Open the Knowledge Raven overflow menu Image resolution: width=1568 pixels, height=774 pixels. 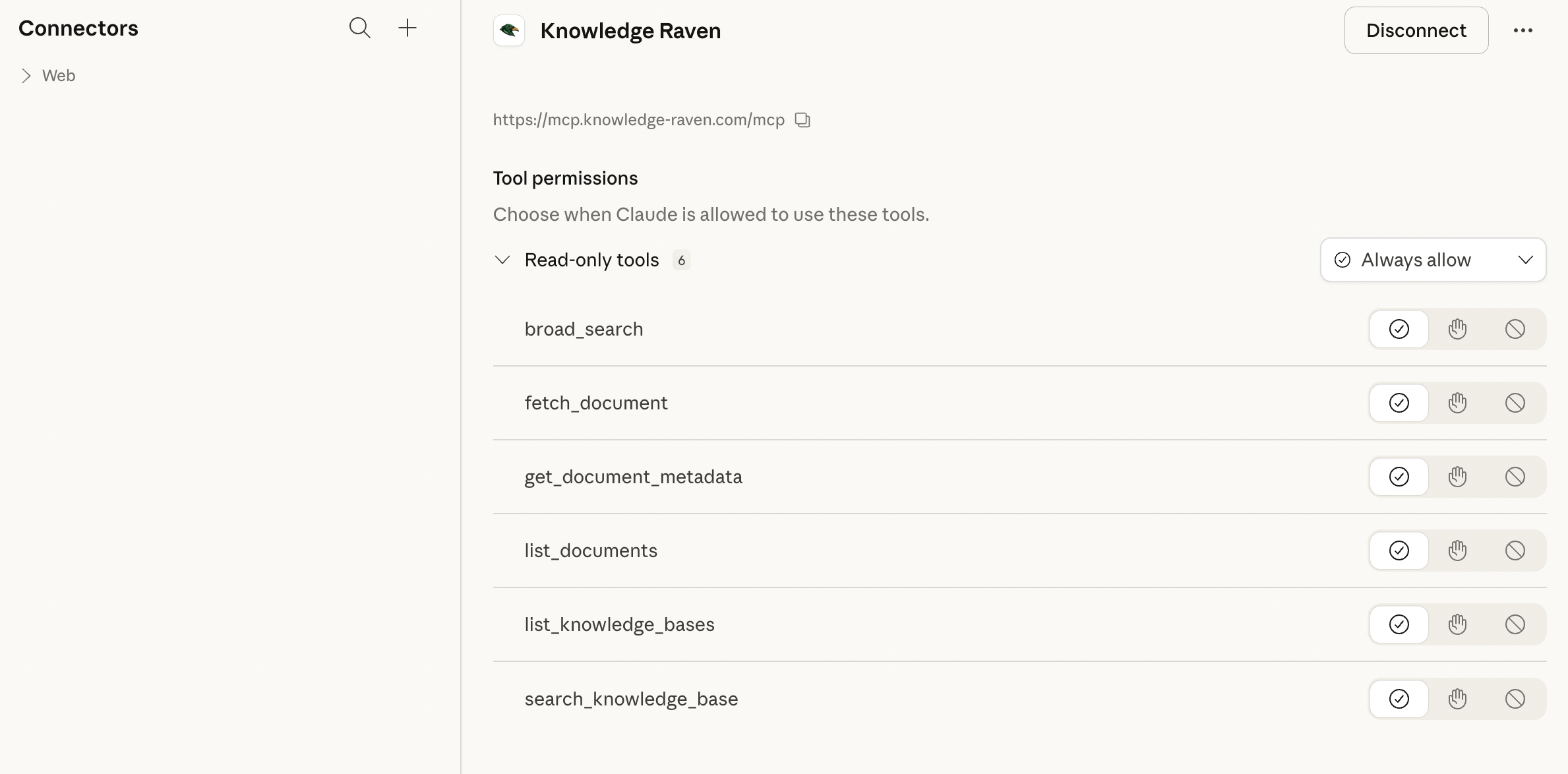[x=1523, y=30]
